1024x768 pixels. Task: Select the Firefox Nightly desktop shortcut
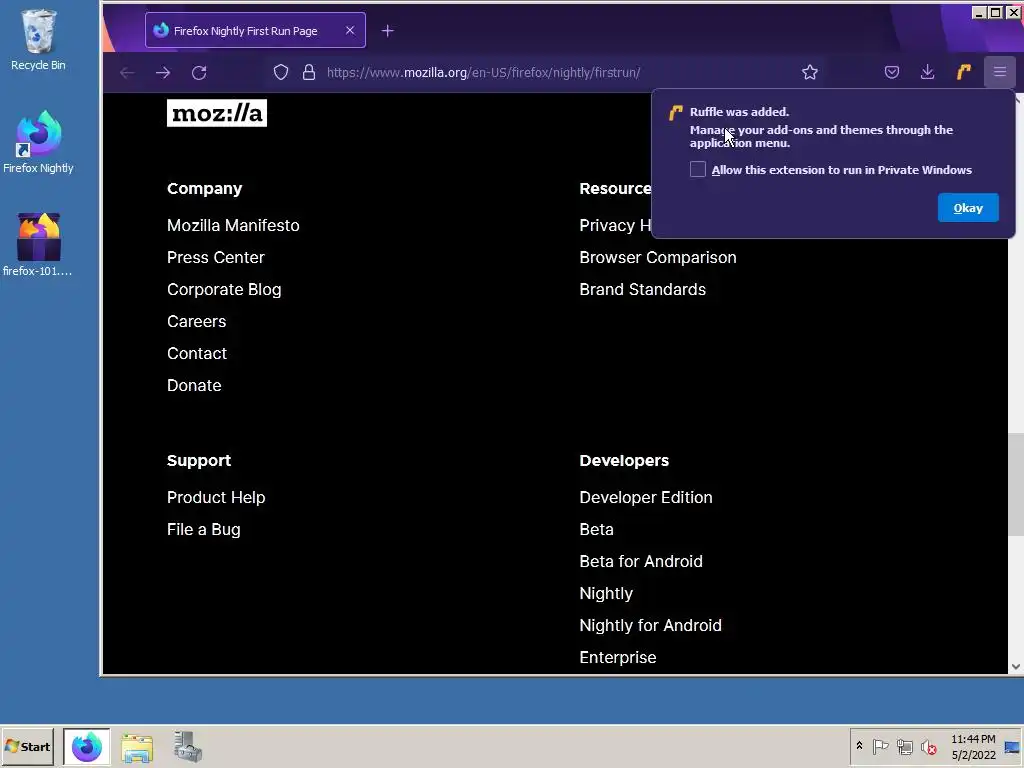coord(38,142)
